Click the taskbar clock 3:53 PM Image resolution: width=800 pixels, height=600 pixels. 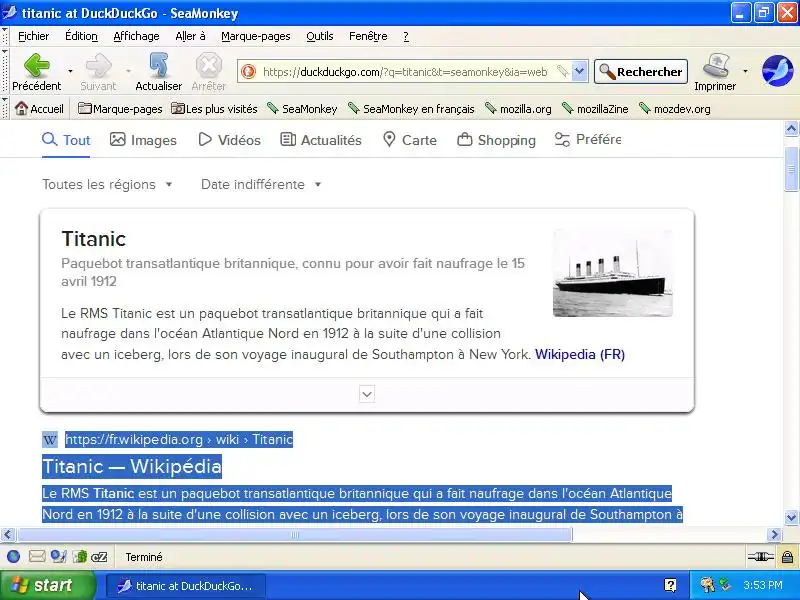(763, 585)
